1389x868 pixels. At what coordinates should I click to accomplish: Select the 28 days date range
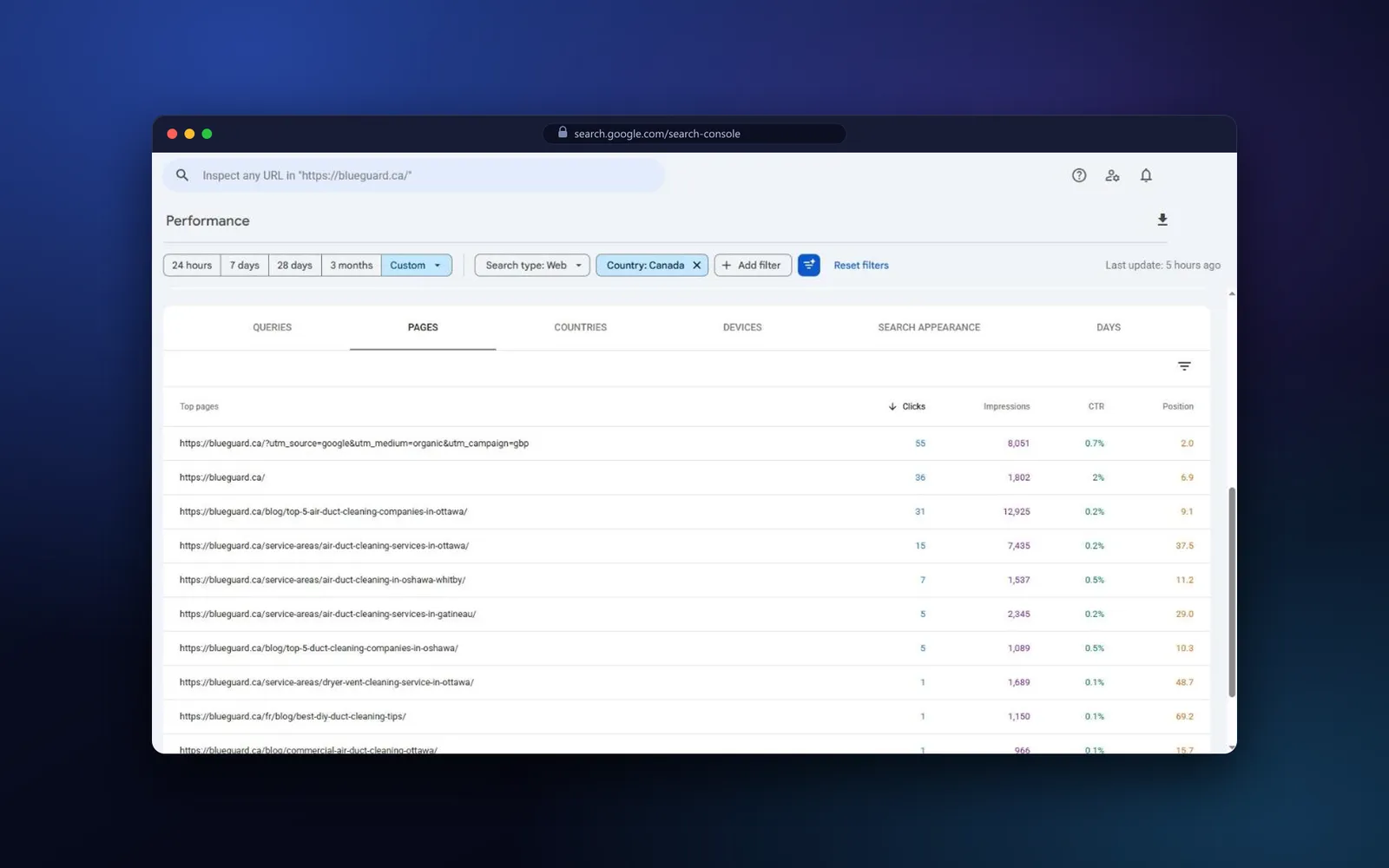295,265
